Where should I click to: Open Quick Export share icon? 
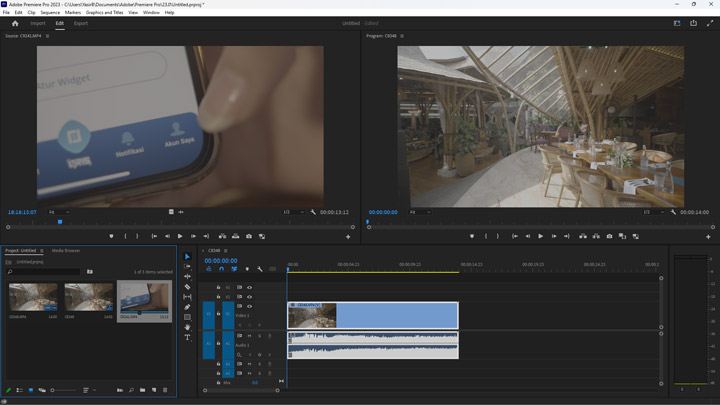pos(693,23)
